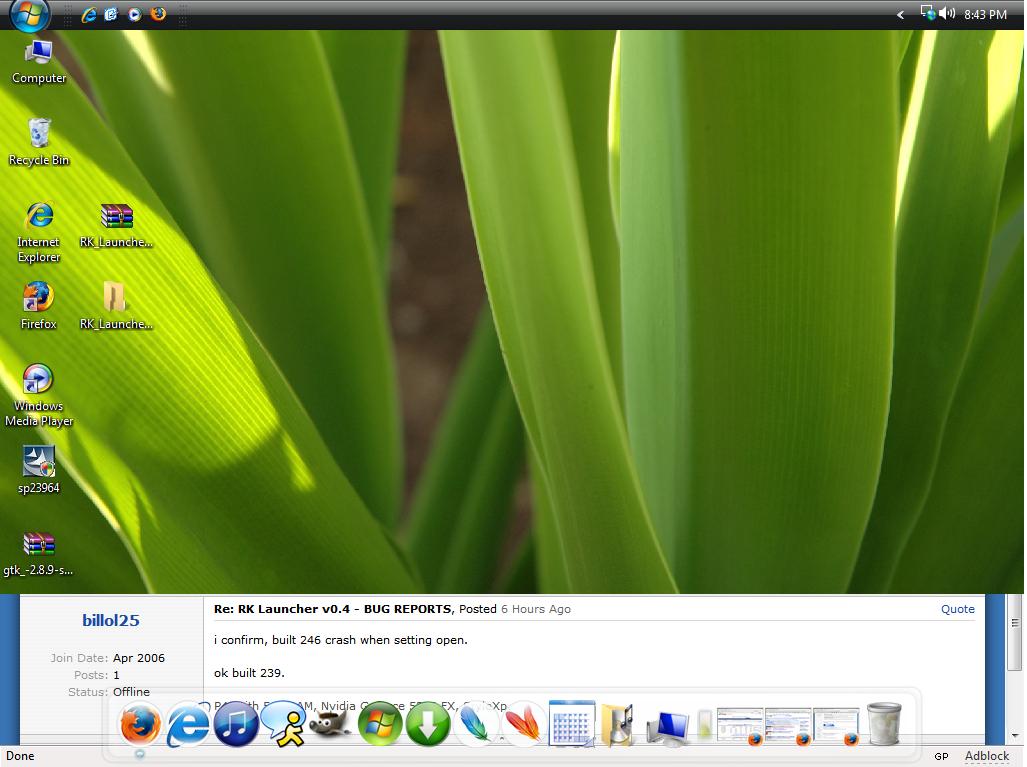Open the orange feather dock icon
The height and width of the screenshot is (767, 1027).
[524, 724]
